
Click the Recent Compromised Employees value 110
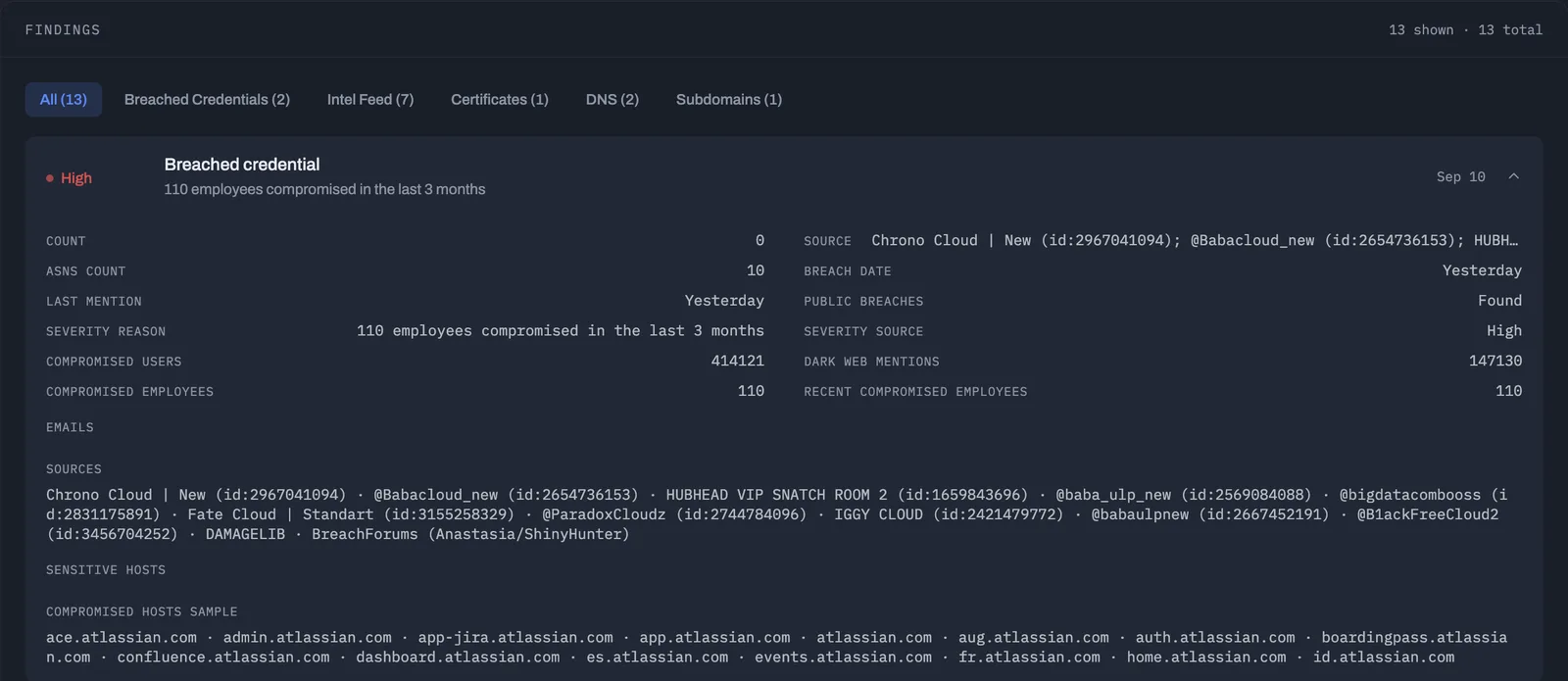pyautogui.click(x=1509, y=391)
